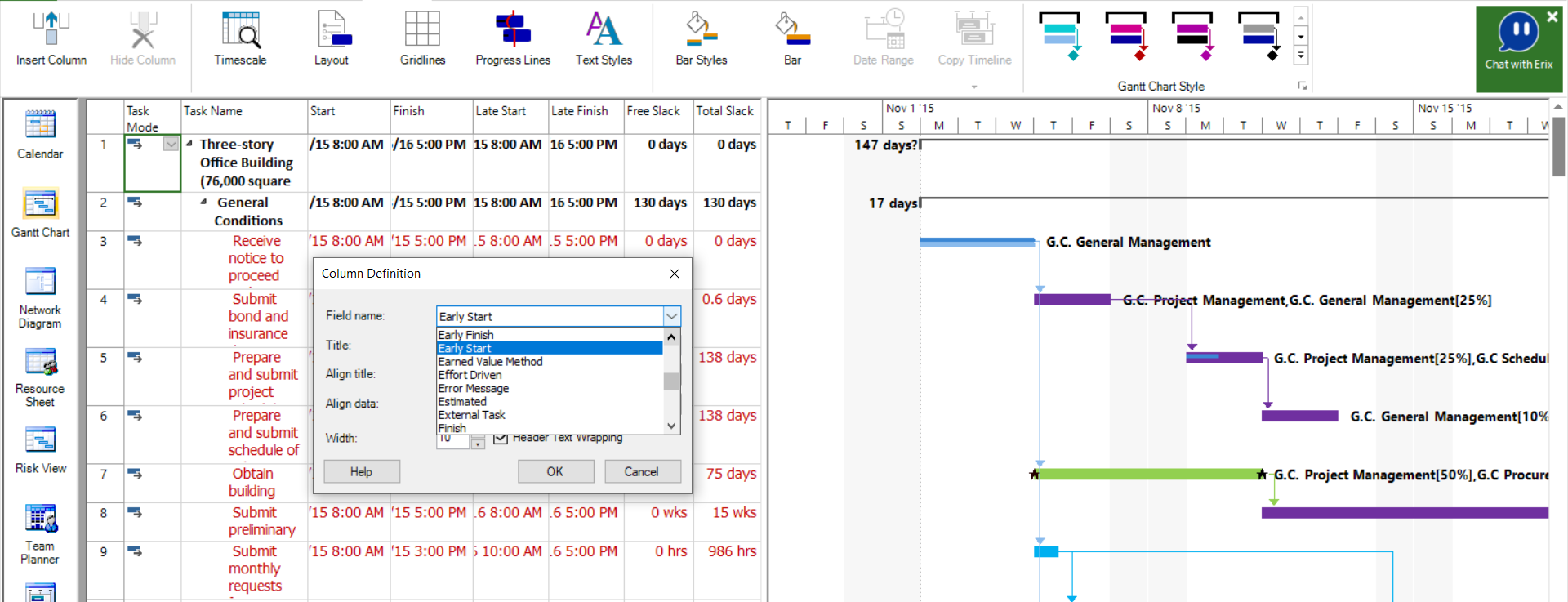
Task: Click the Field name input box
Action: coord(550,316)
